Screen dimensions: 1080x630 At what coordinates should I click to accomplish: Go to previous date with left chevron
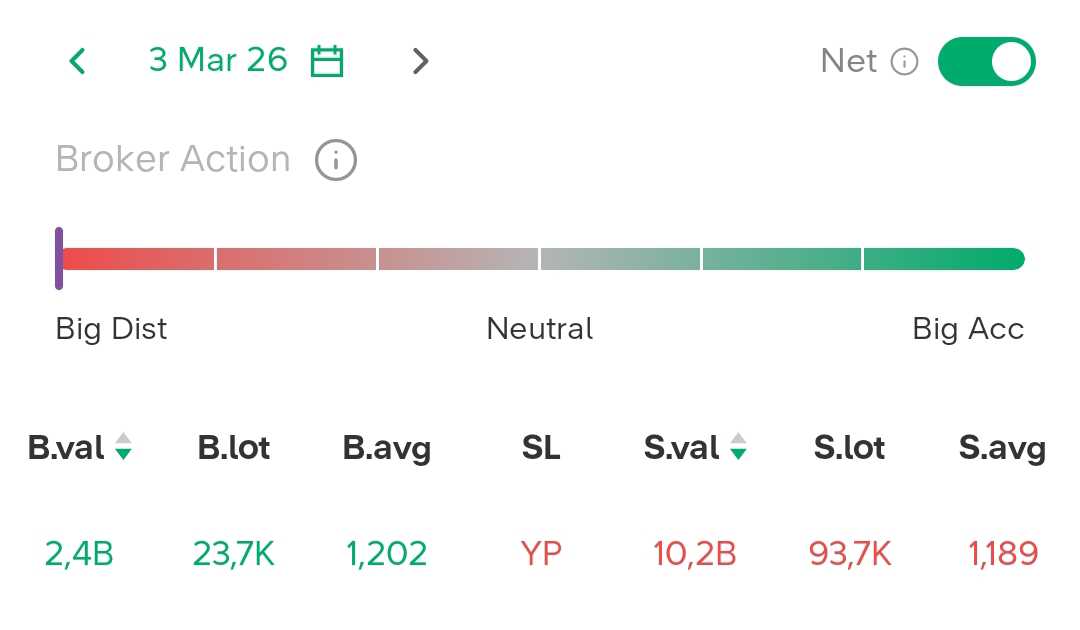pos(77,62)
